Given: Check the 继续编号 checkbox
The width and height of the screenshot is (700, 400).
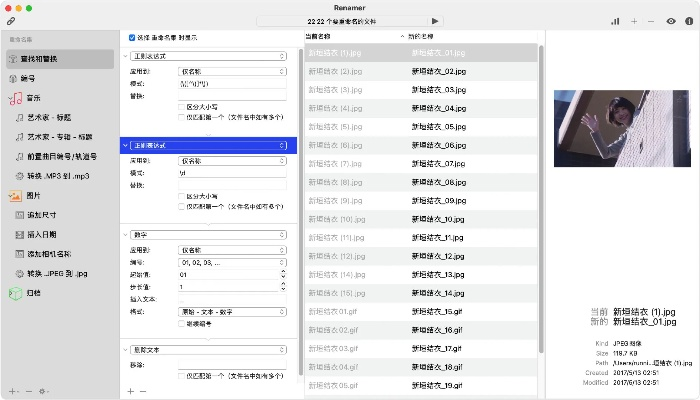Looking at the screenshot, I should (181, 324).
